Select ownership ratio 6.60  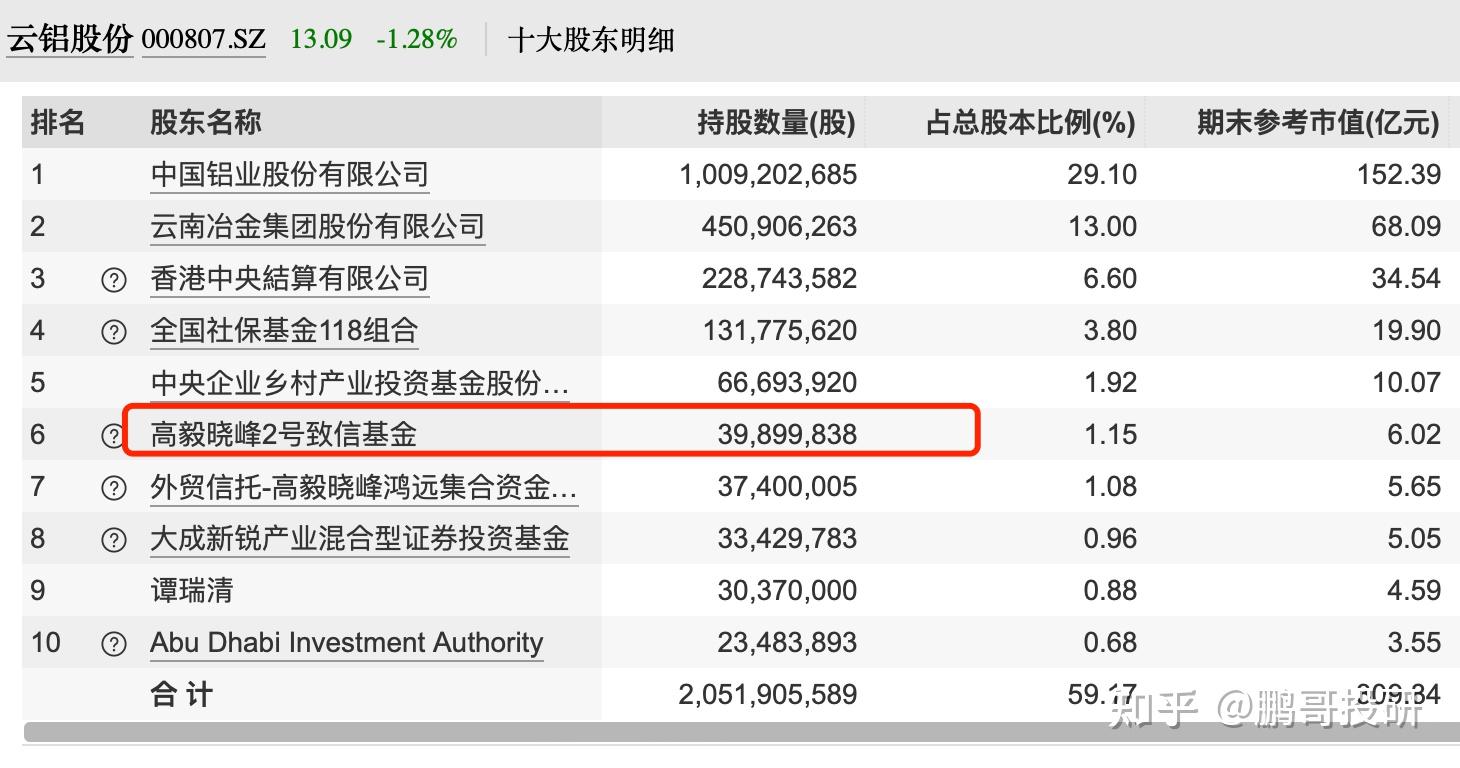[1110, 279]
